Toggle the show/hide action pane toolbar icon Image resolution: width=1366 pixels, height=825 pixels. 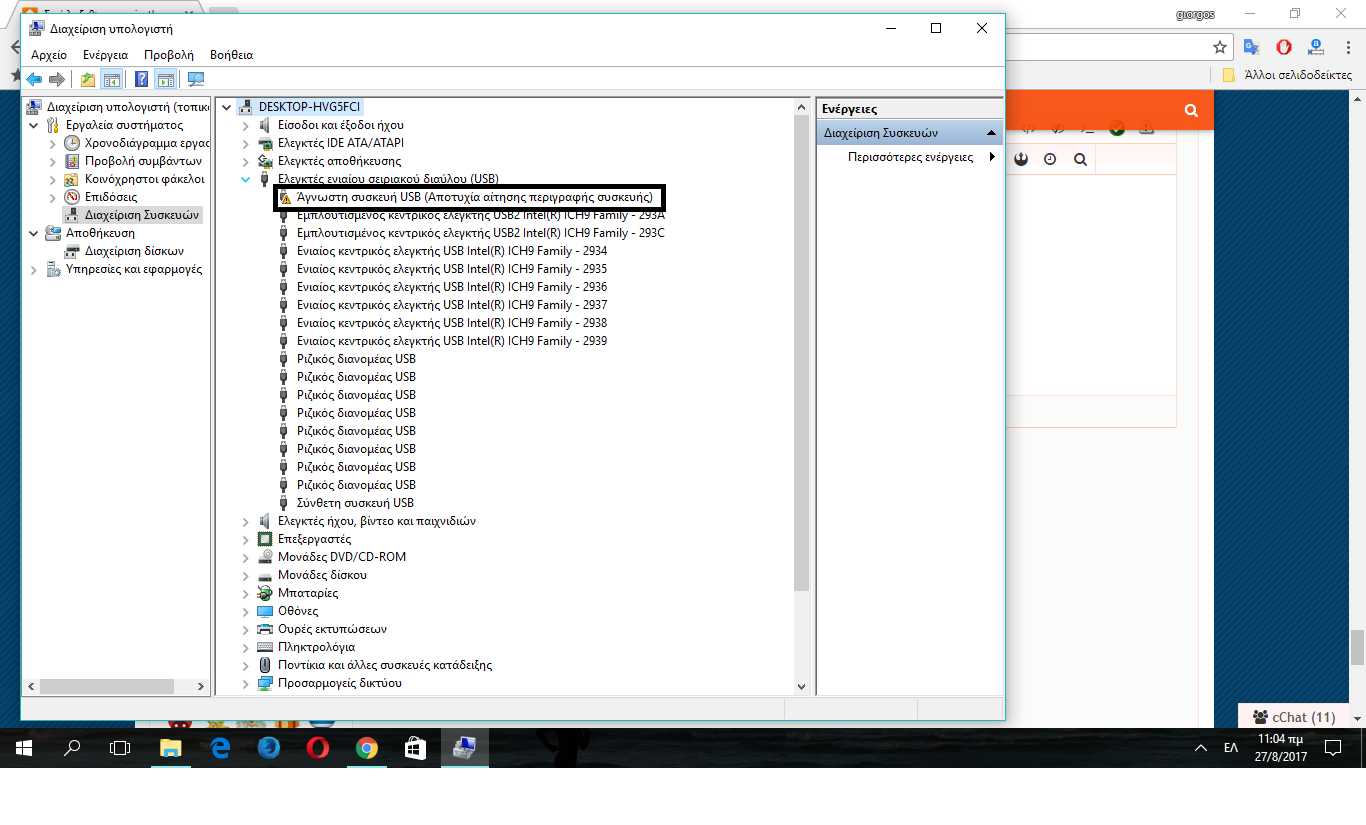click(166, 80)
